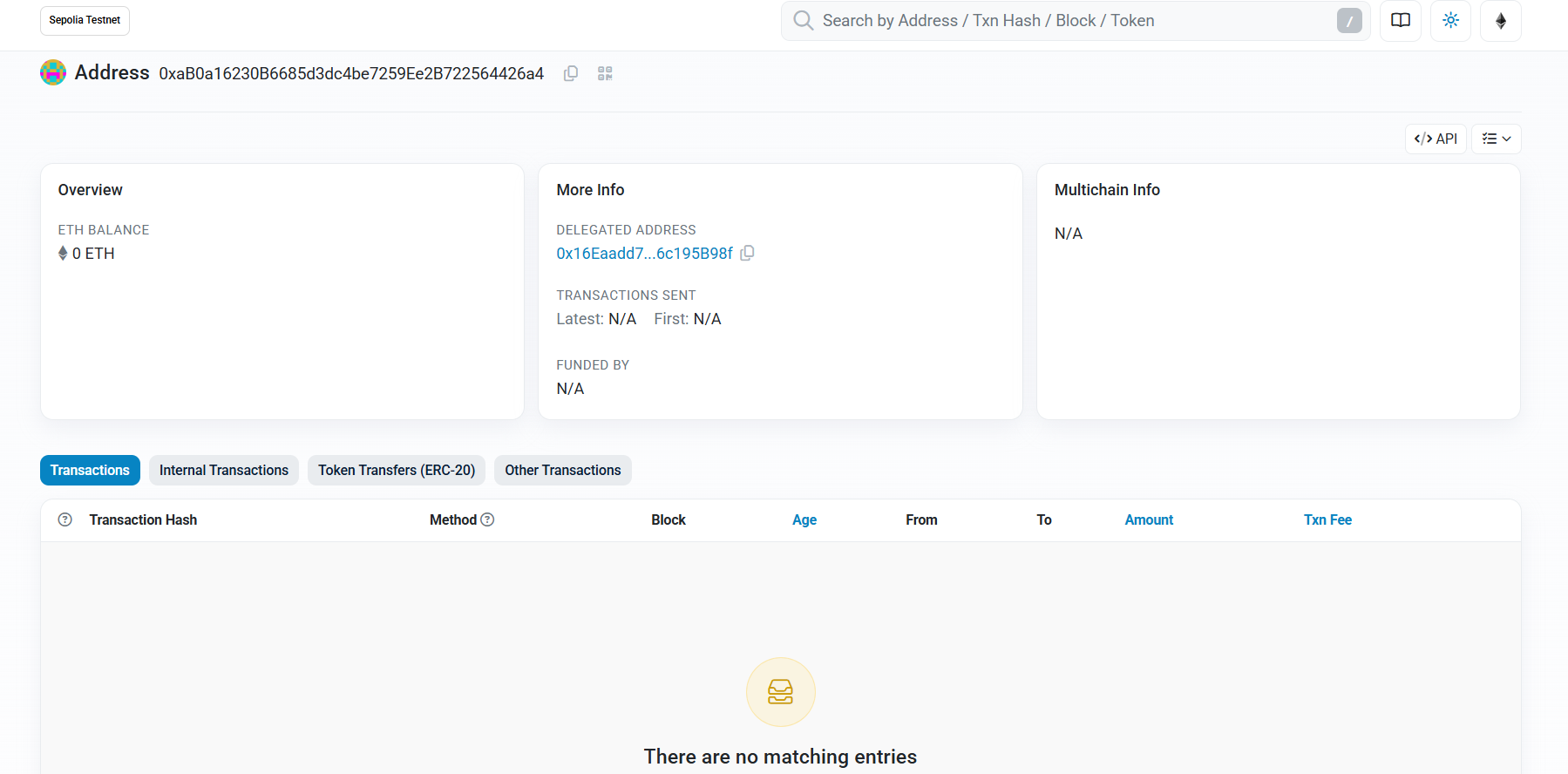Copy the delegated address

(747, 254)
